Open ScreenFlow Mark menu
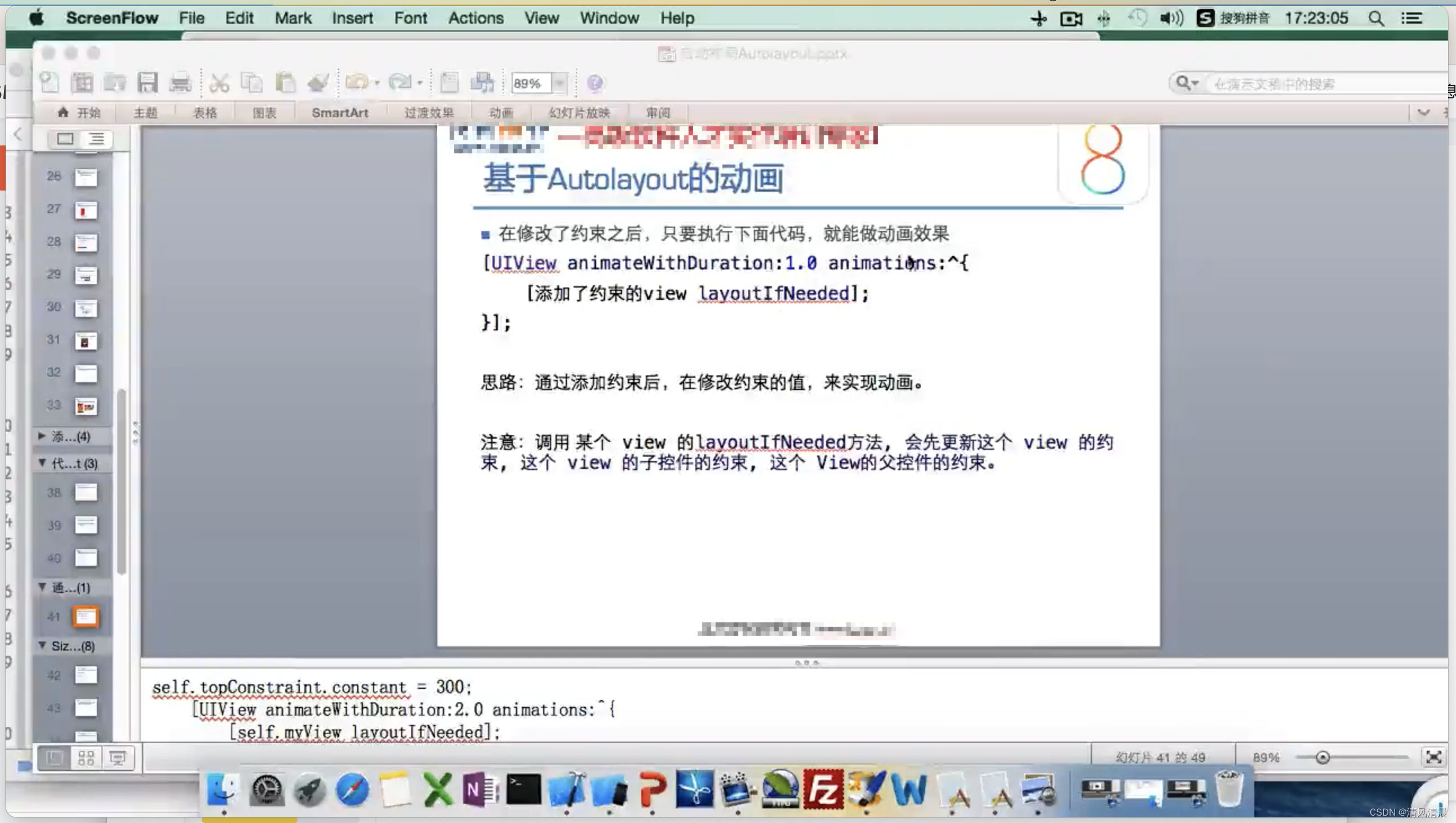The height and width of the screenshot is (823, 1456). point(293,17)
